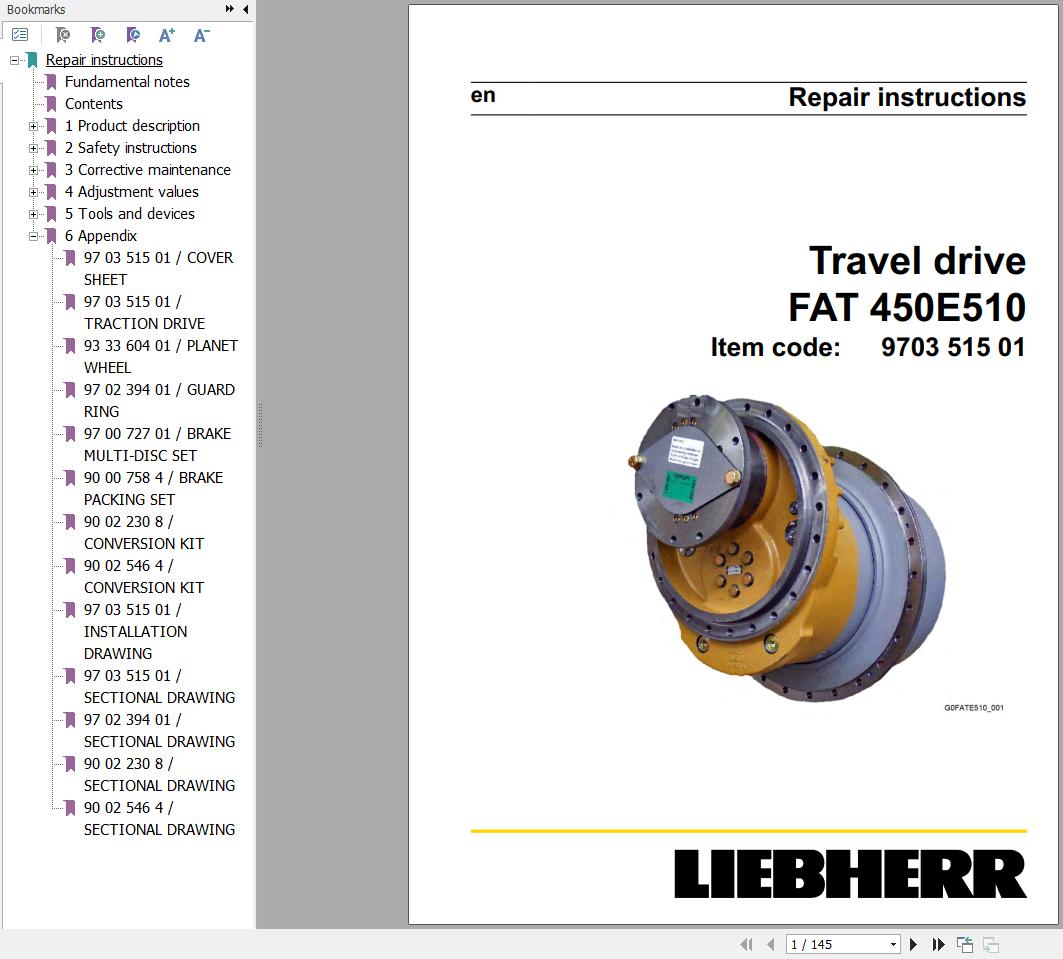Click the add new bookmark icon

click(x=98, y=35)
